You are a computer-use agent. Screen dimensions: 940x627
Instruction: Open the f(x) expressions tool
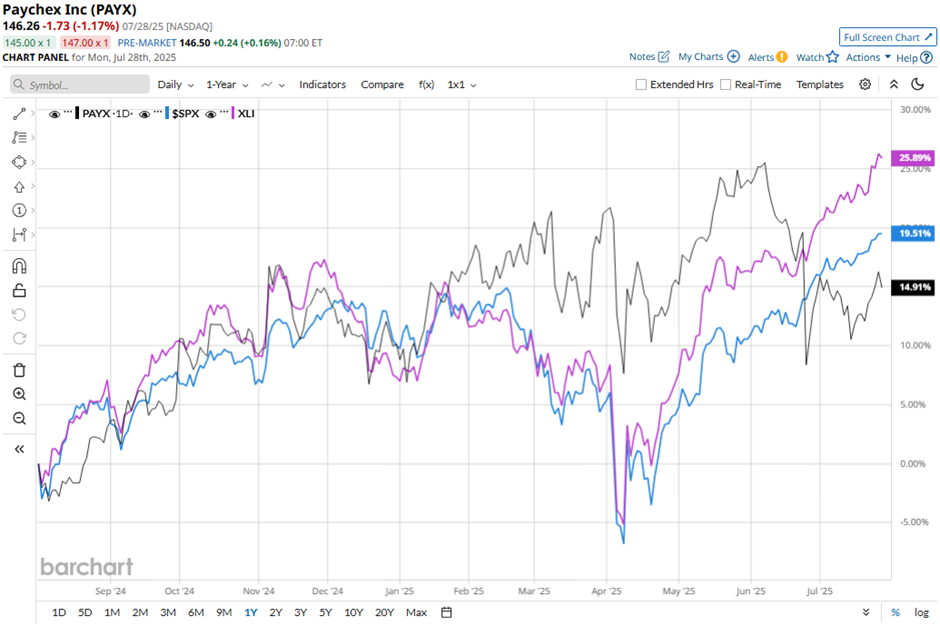[426, 85]
